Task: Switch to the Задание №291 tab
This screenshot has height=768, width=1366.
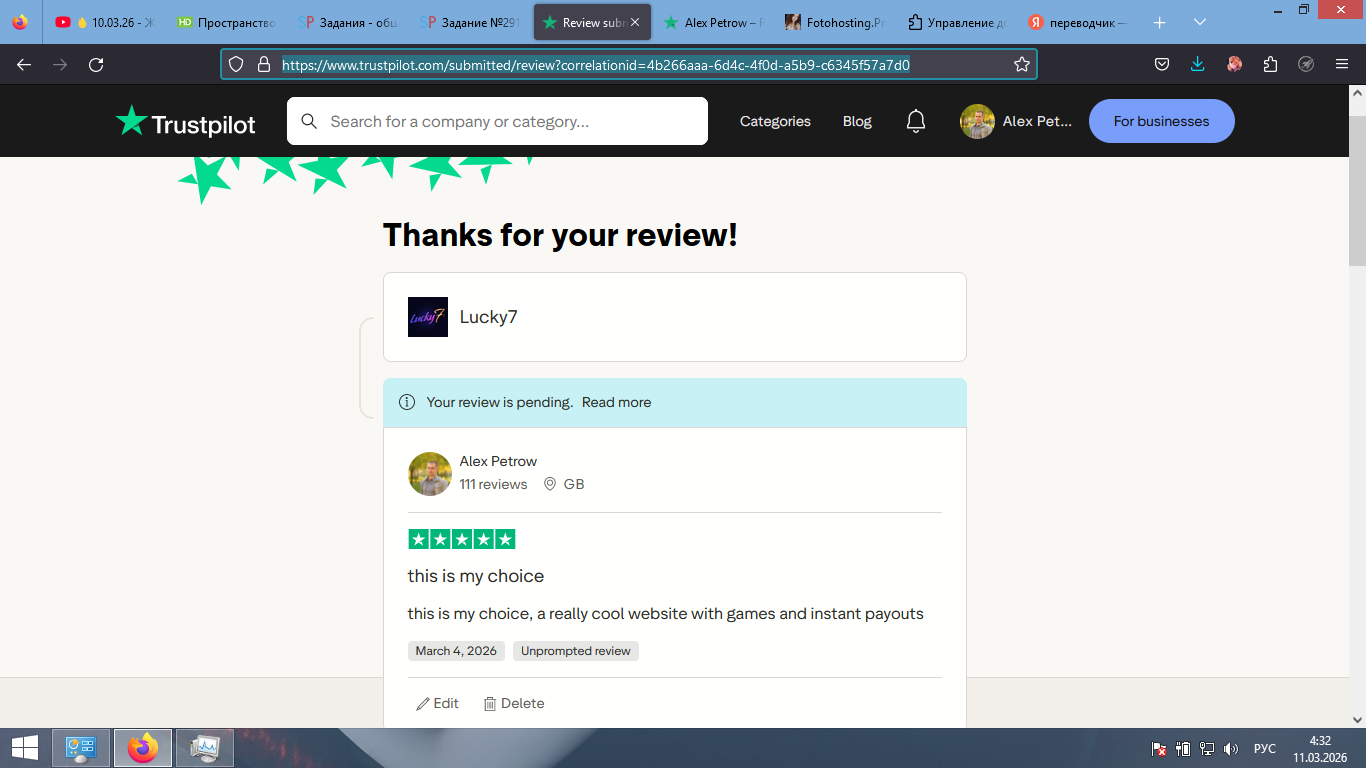Action: 470,22
